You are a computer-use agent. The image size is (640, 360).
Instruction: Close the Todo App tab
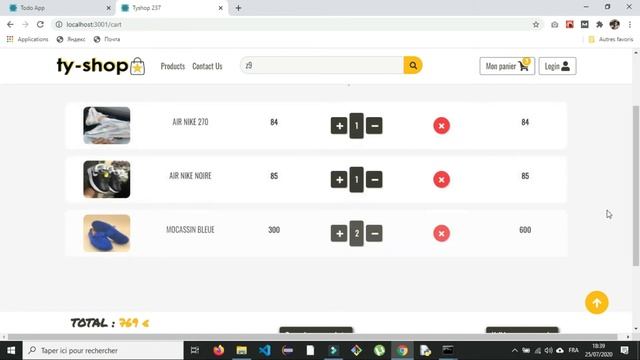pos(109,8)
